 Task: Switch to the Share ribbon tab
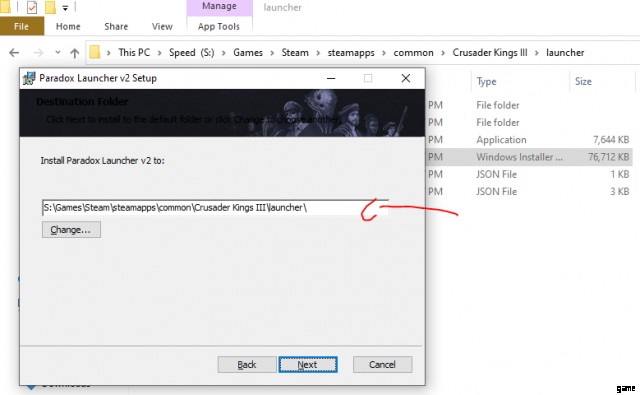[116, 27]
